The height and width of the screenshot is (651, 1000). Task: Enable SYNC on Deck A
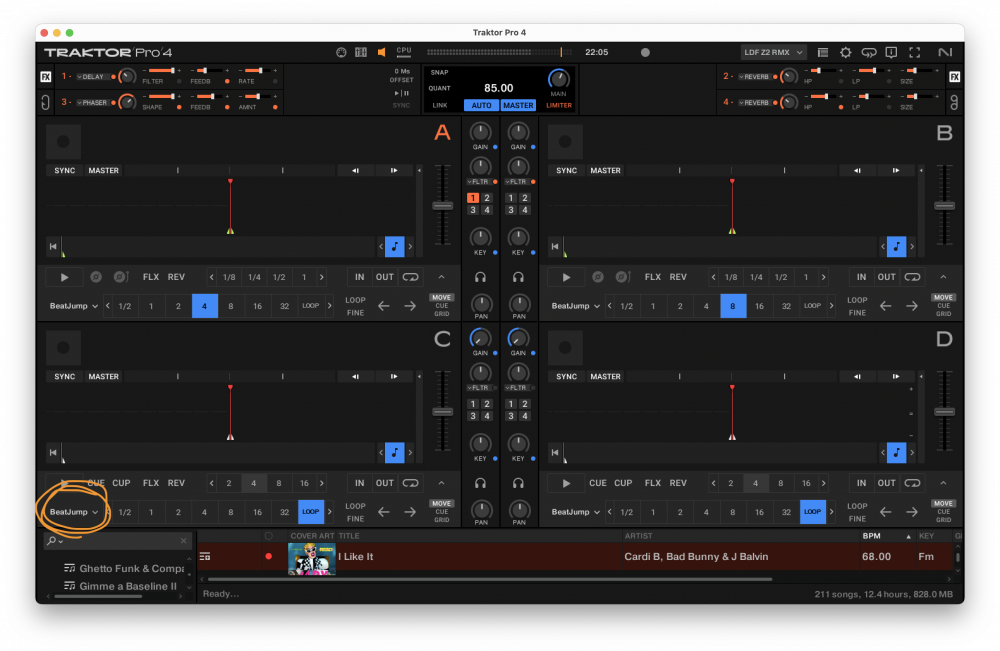pos(64,170)
